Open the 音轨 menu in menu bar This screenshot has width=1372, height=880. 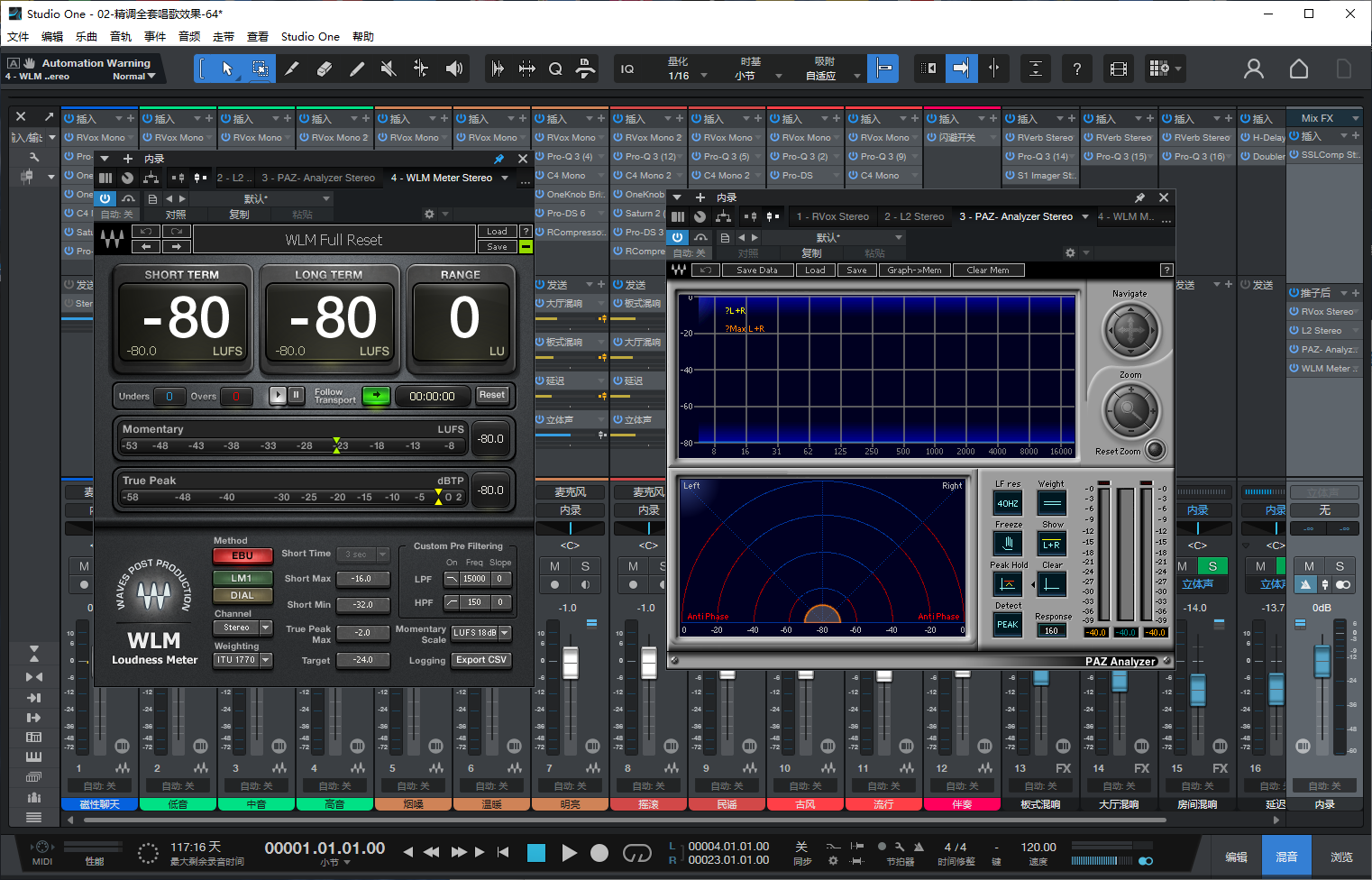click(121, 37)
